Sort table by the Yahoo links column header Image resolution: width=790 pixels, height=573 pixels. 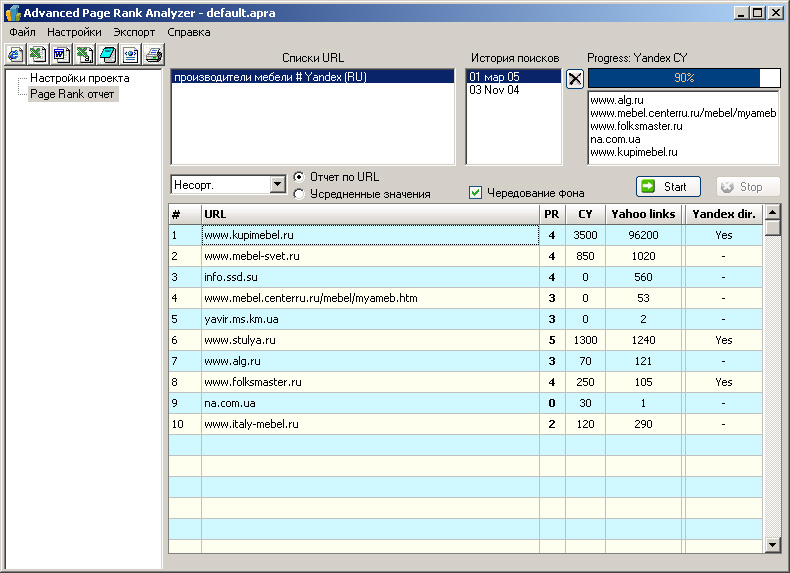point(643,214)
